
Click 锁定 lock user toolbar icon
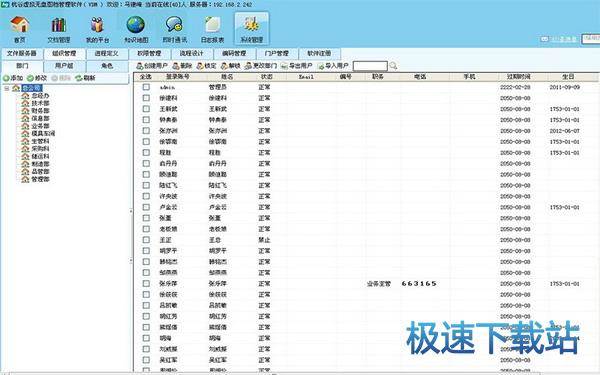click(x=200, y=66)
